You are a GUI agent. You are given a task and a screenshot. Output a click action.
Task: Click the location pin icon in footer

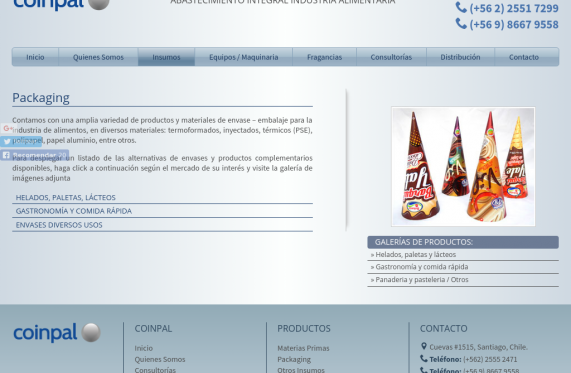point(424,346)
